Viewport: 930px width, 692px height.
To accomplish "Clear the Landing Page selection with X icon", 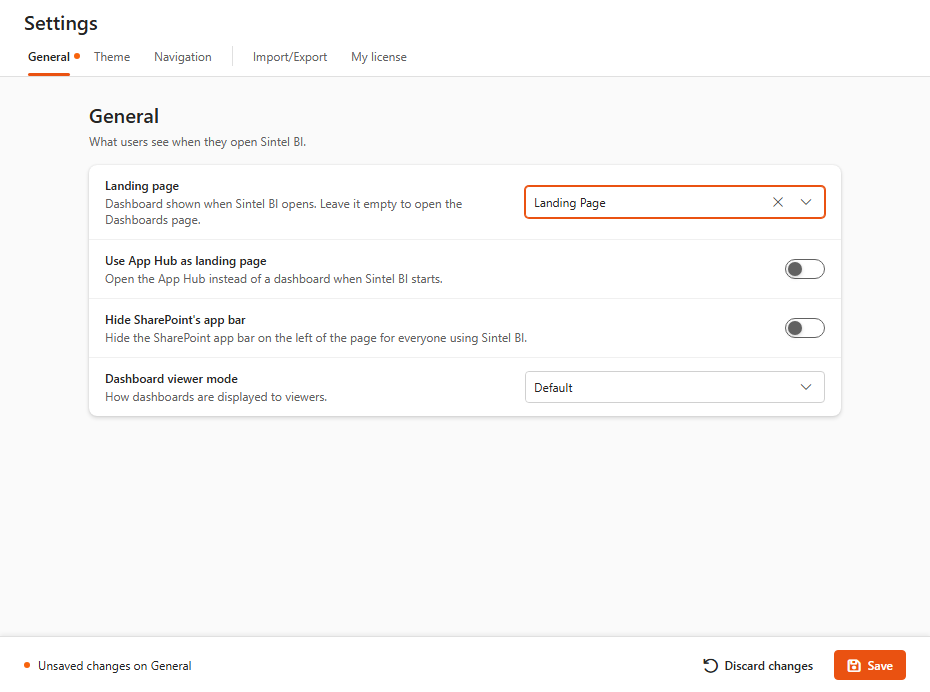I will [x=778, y=202].
